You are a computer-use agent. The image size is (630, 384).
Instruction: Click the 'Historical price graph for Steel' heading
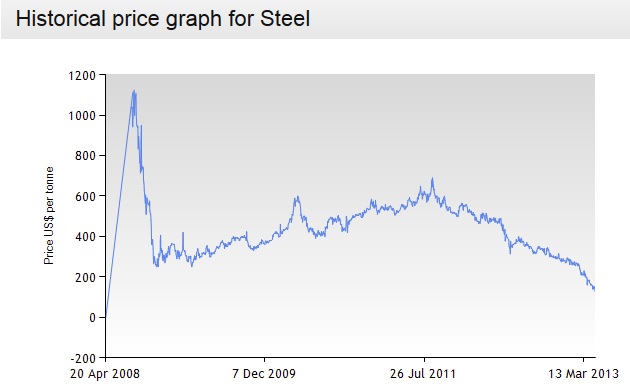[x=163, y=19]
